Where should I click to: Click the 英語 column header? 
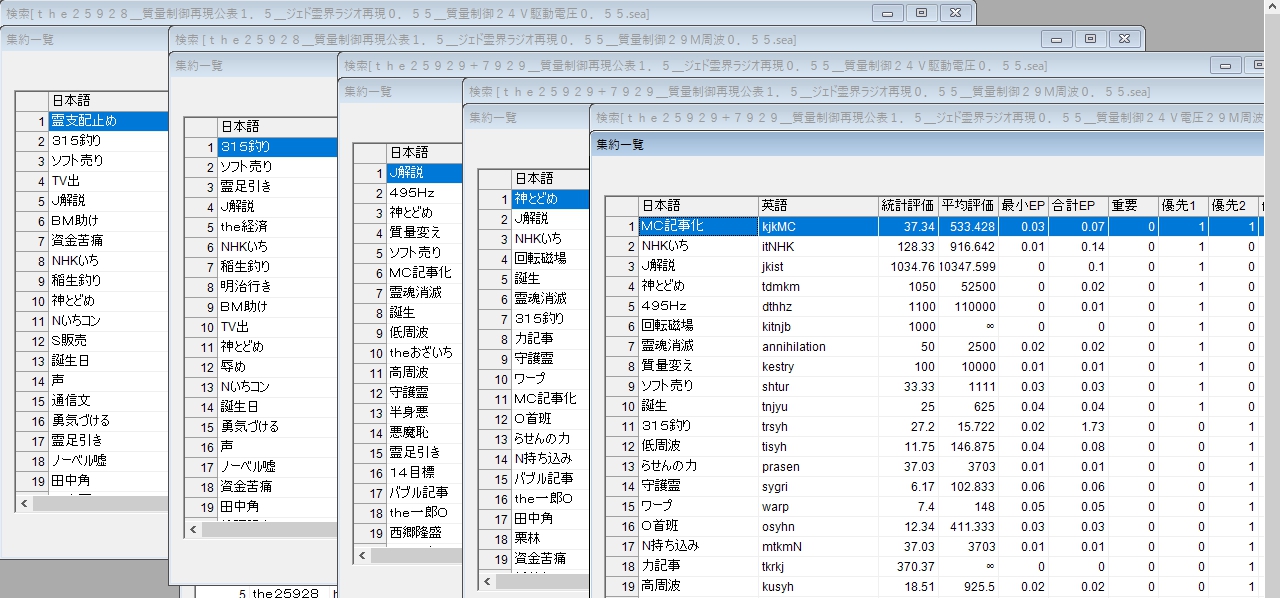pos(816,206)
